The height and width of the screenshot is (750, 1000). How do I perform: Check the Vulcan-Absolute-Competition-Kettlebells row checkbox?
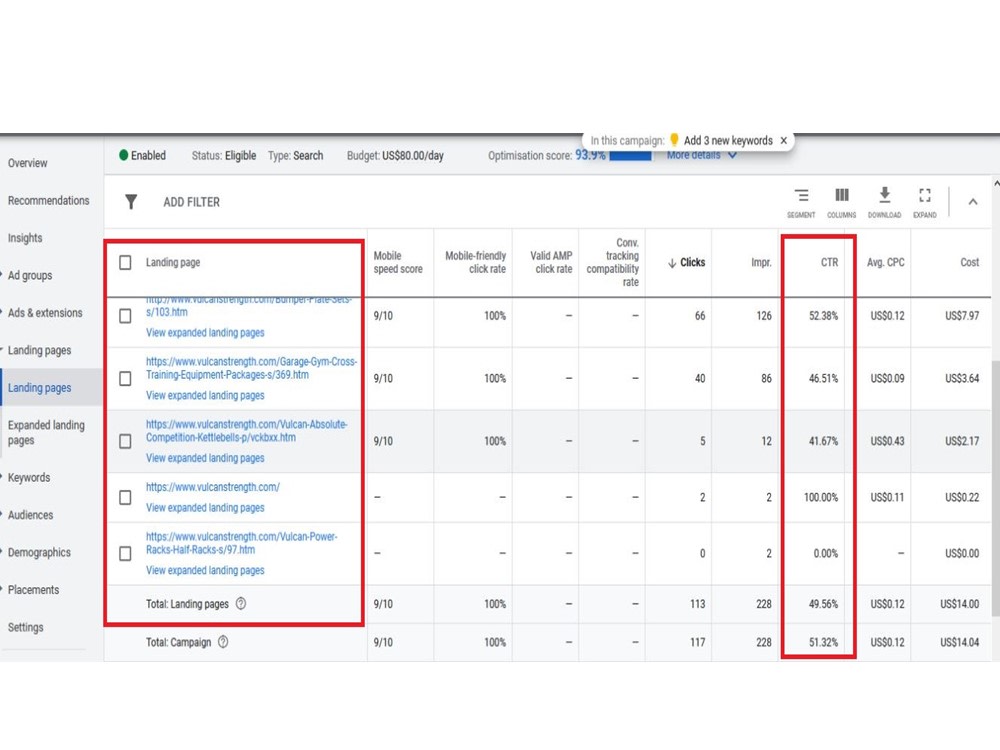126,441
